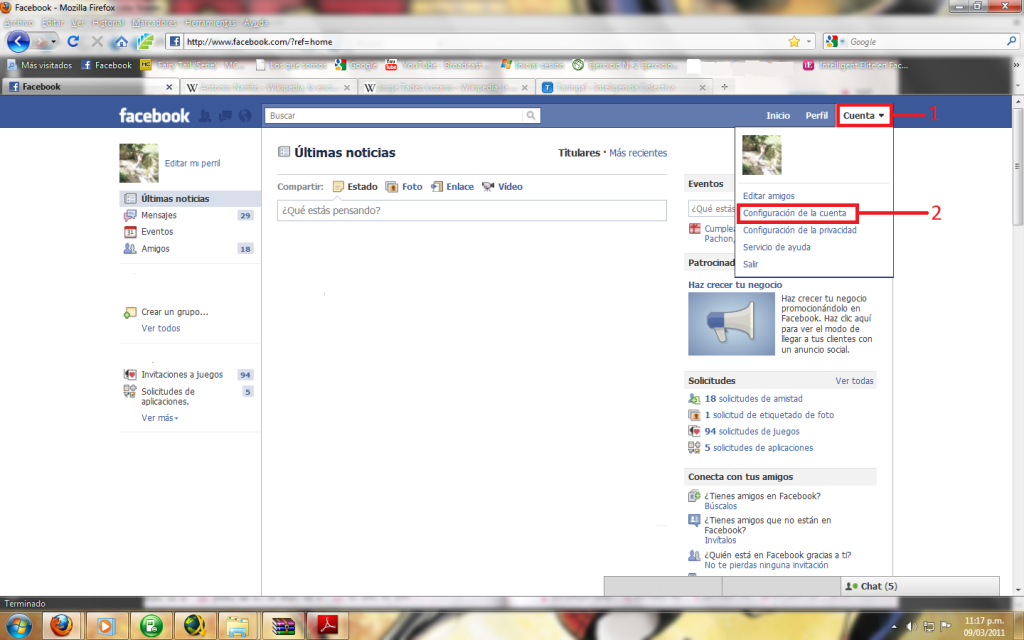Click the Facebook logo
1024x640 pixels.
pyautogui.click(x=154, y=116)
